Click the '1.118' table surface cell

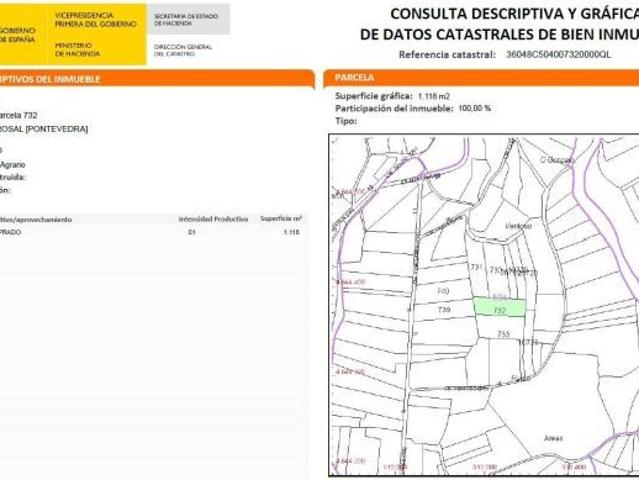291,232
